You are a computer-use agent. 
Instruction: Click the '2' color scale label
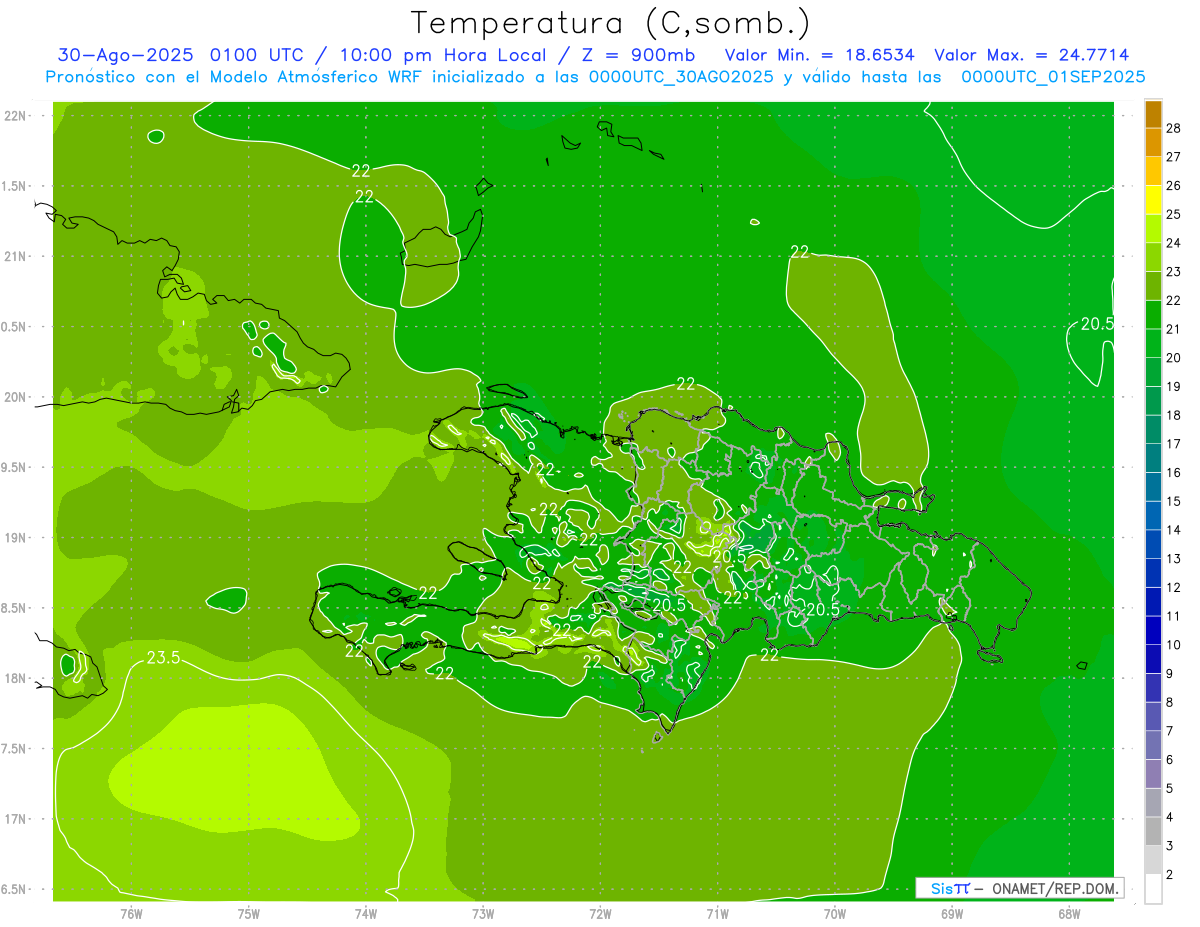click(x=1171, y=875)
